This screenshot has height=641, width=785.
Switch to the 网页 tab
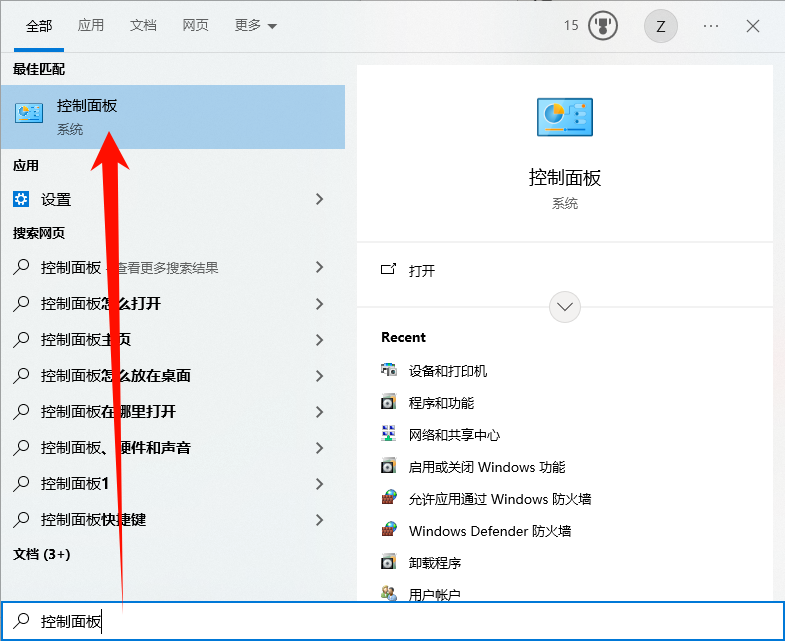pyautogui.click(x=195, y=25)
